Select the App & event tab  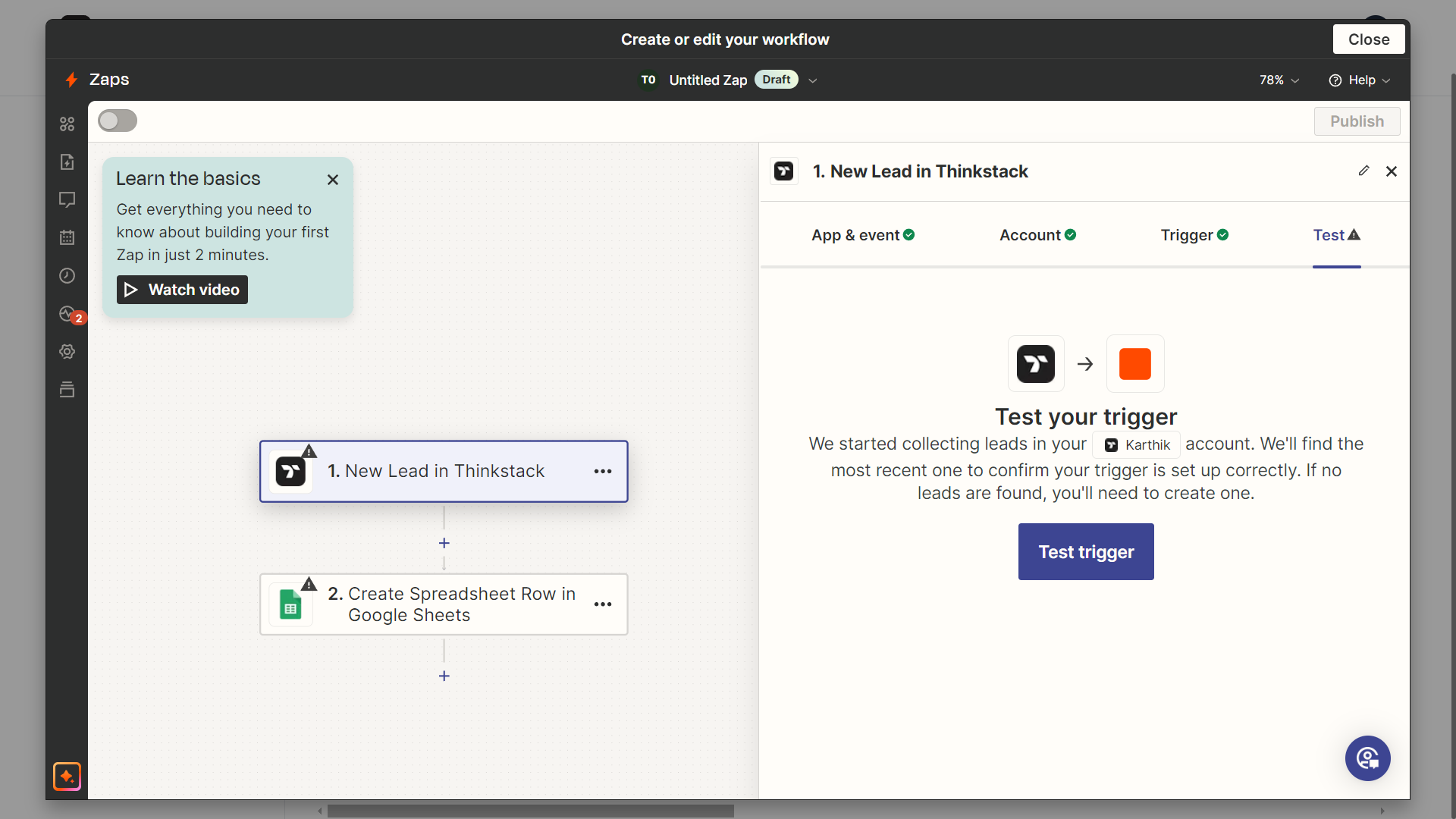[864, 235]
